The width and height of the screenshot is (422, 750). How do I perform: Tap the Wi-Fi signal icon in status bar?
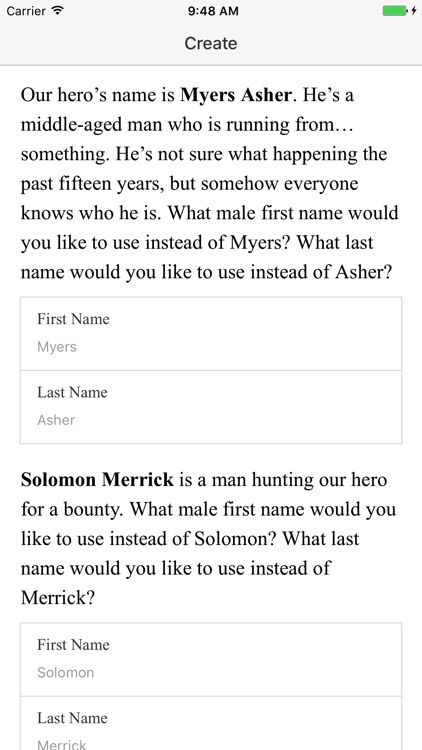(x=58, y=11)
